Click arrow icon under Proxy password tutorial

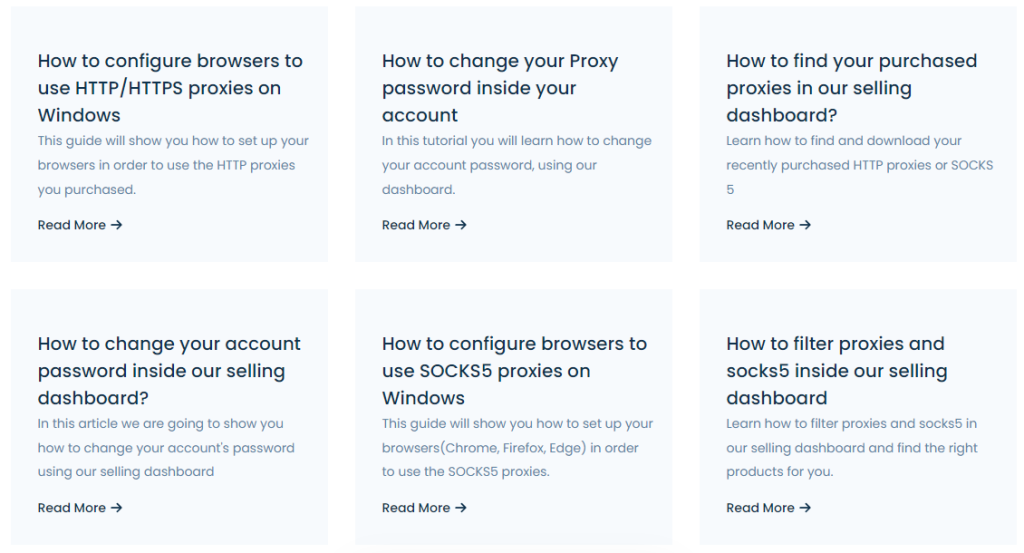pos(461,225)
